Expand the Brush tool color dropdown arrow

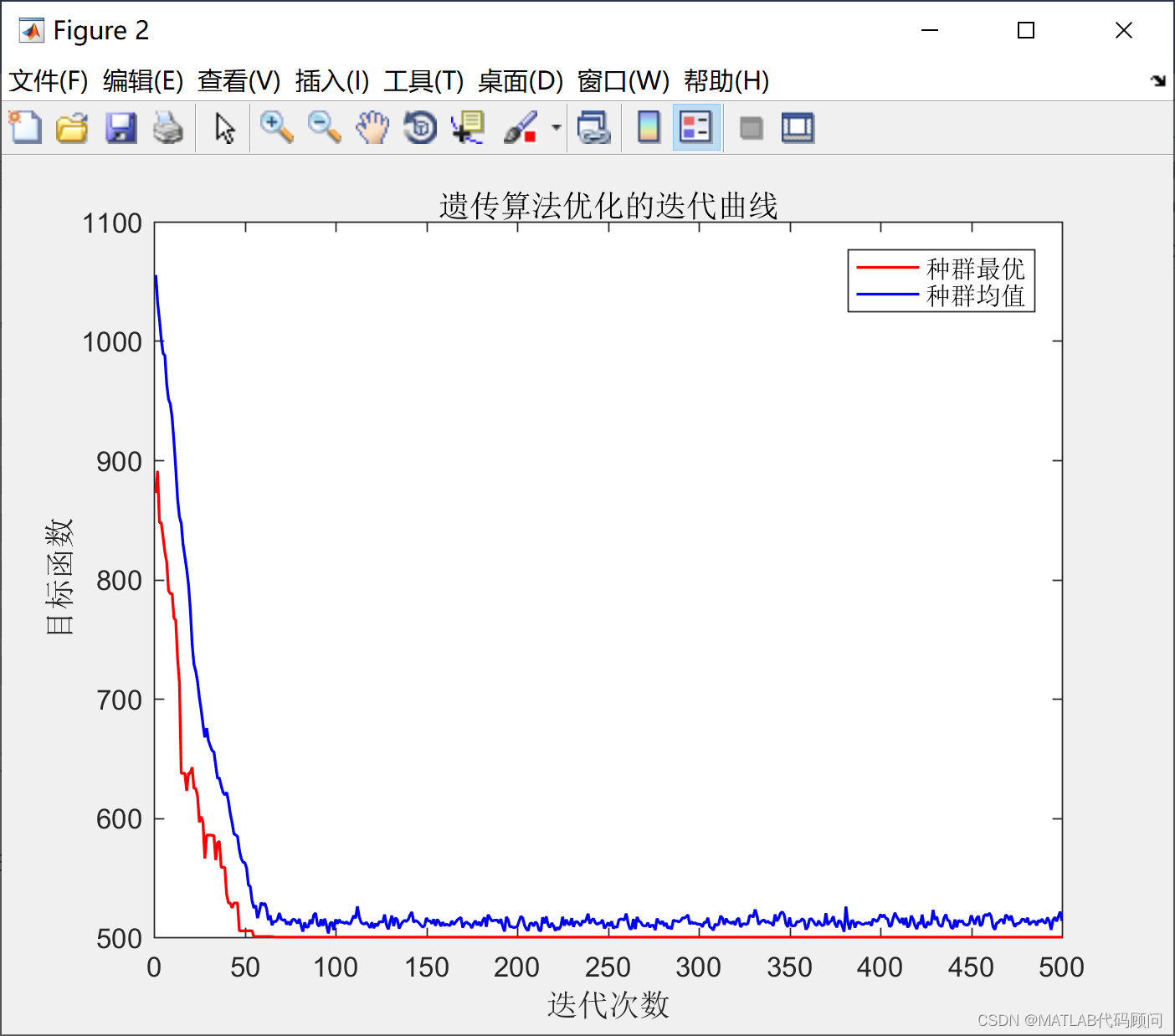point(556,128)
